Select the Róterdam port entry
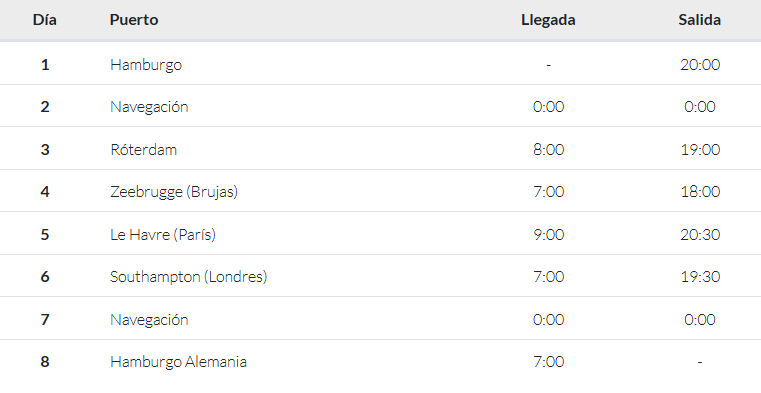761x393 pixels. pyautogui.click(x=144, y=149)
